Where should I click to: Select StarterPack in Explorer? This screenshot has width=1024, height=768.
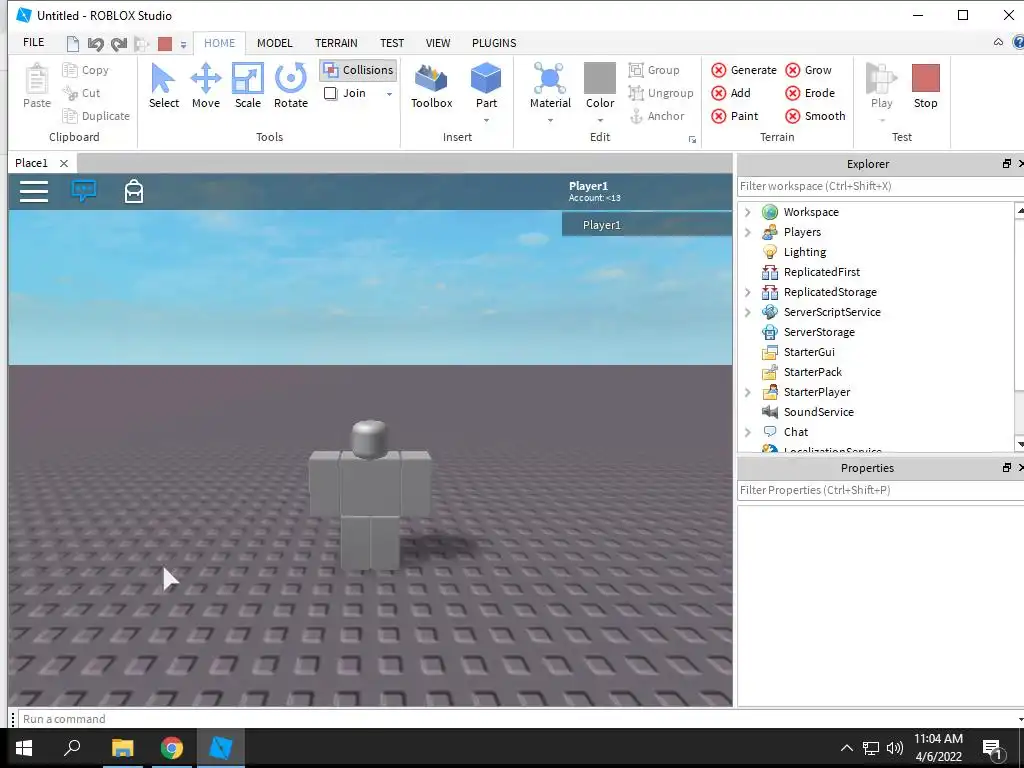(x=812, y=372)
